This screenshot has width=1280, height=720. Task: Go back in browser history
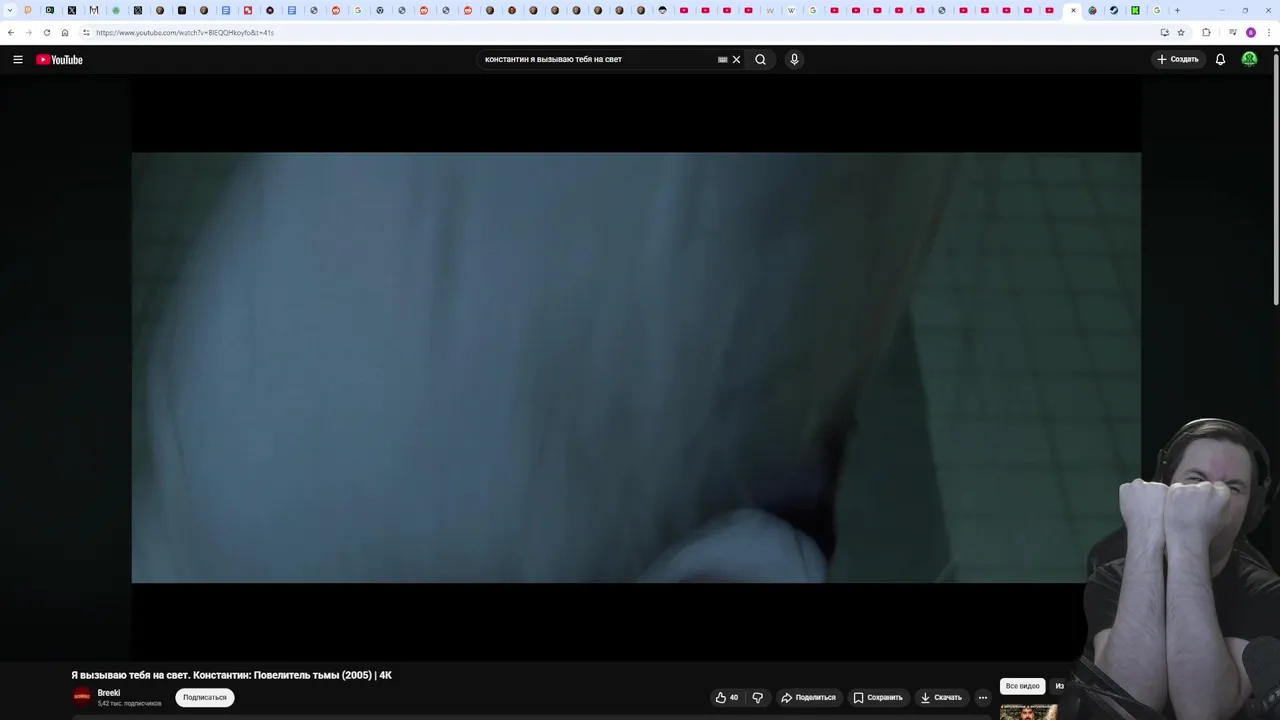[11, 33]
